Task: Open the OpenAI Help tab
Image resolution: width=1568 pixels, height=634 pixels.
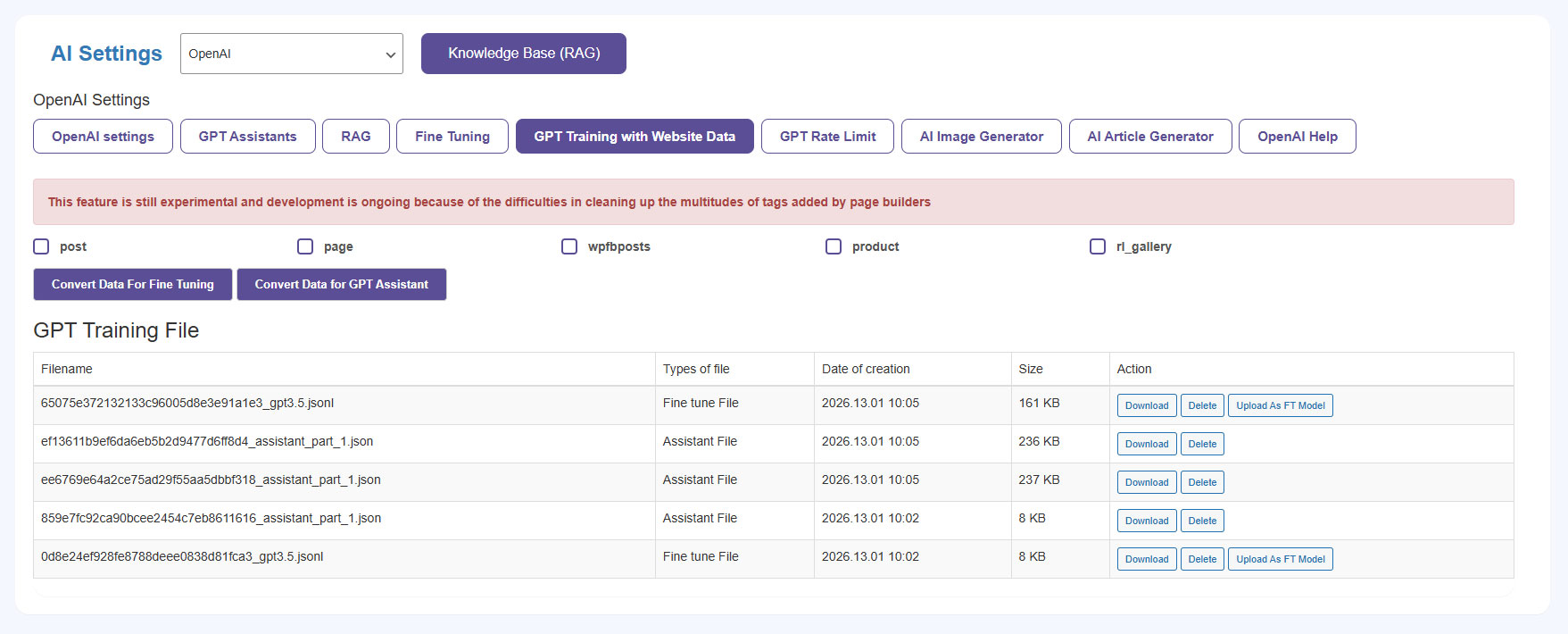Action: (x=1297, y=137)
